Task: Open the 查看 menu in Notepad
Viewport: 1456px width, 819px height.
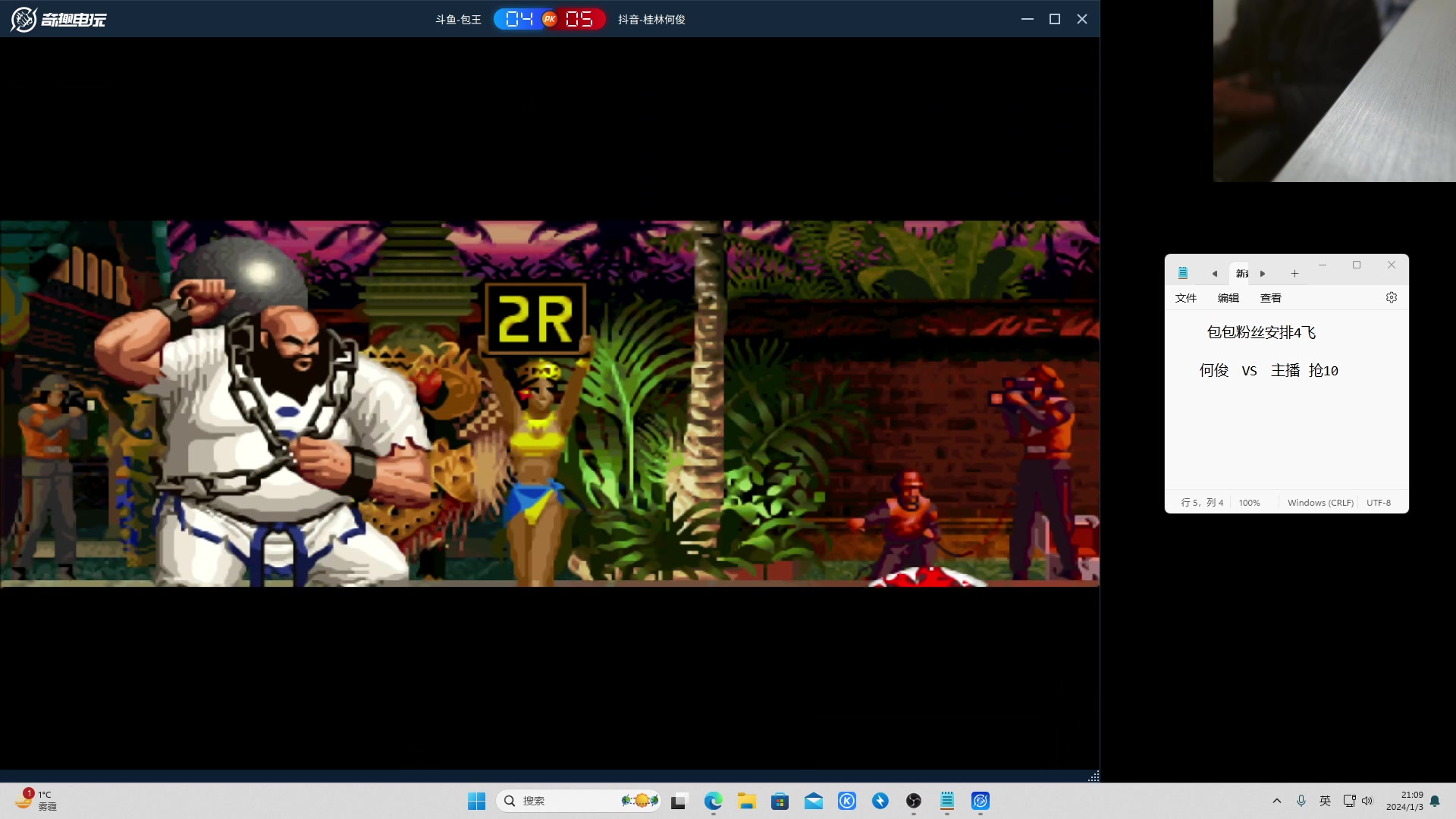Action: (1271, 298)
